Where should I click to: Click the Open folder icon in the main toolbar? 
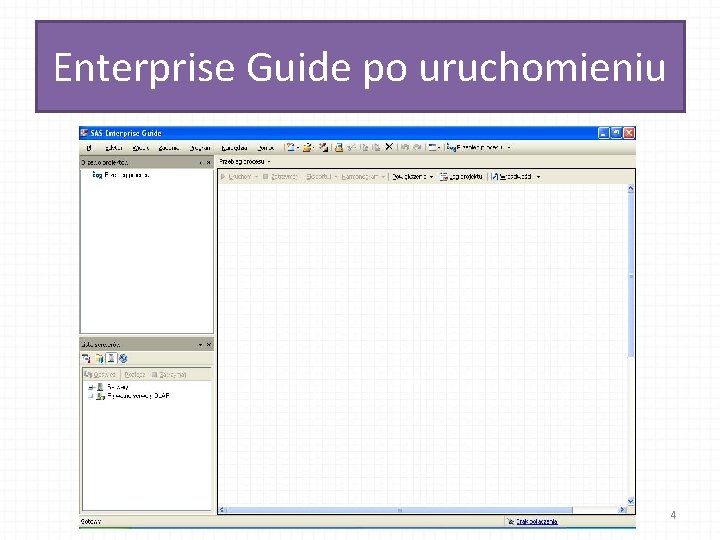tap(307, 147)
